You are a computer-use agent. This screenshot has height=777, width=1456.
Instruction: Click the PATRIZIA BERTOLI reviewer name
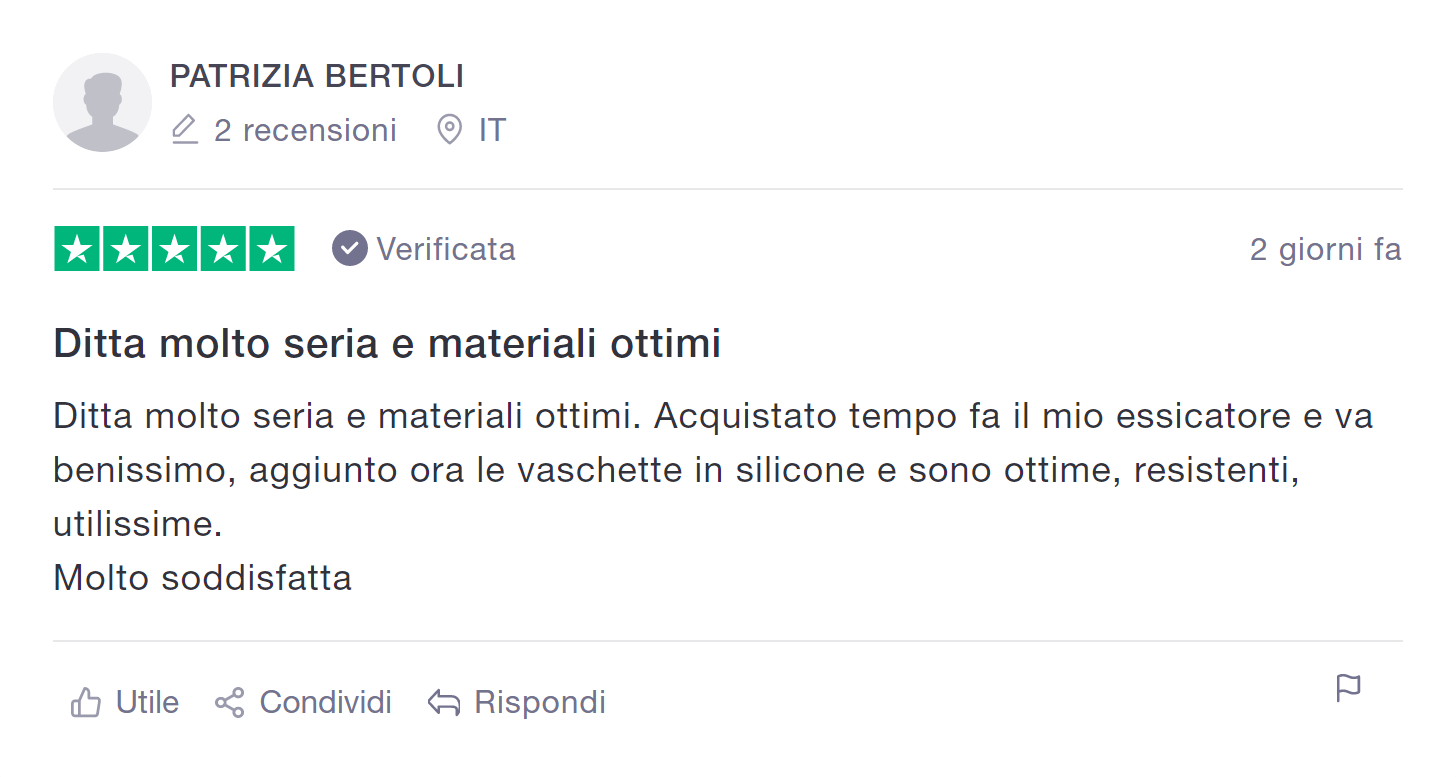(317, 76)
